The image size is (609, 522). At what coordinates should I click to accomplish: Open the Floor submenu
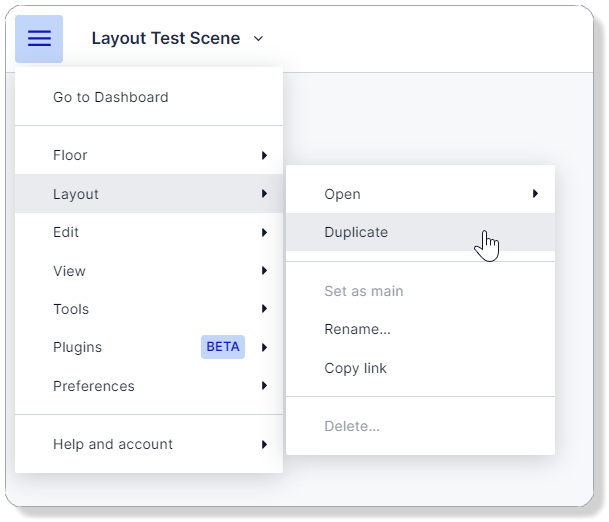coord(70,155)
